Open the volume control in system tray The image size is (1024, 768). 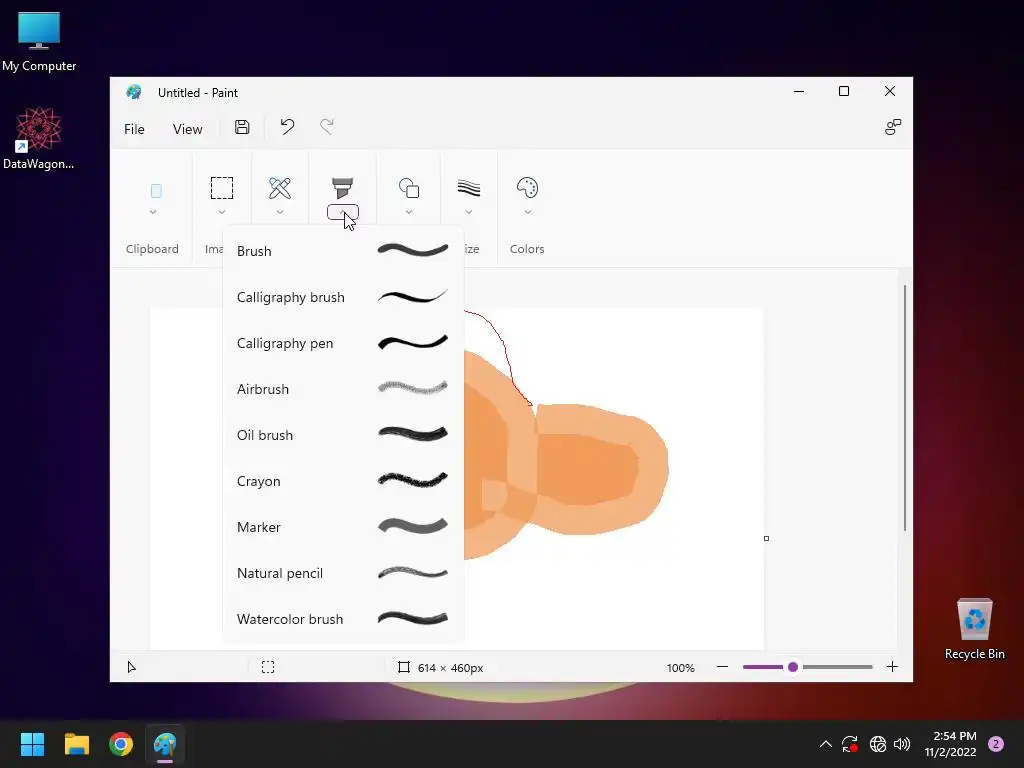click(902, 744)
